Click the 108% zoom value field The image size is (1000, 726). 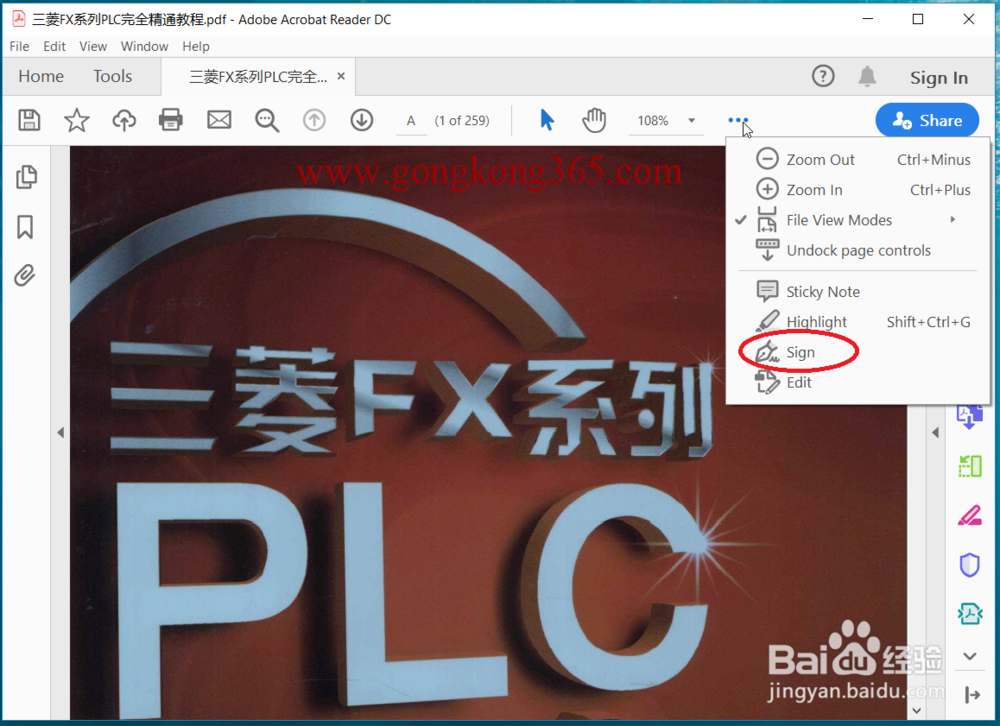pyautogui.click(x=654, y=121)
